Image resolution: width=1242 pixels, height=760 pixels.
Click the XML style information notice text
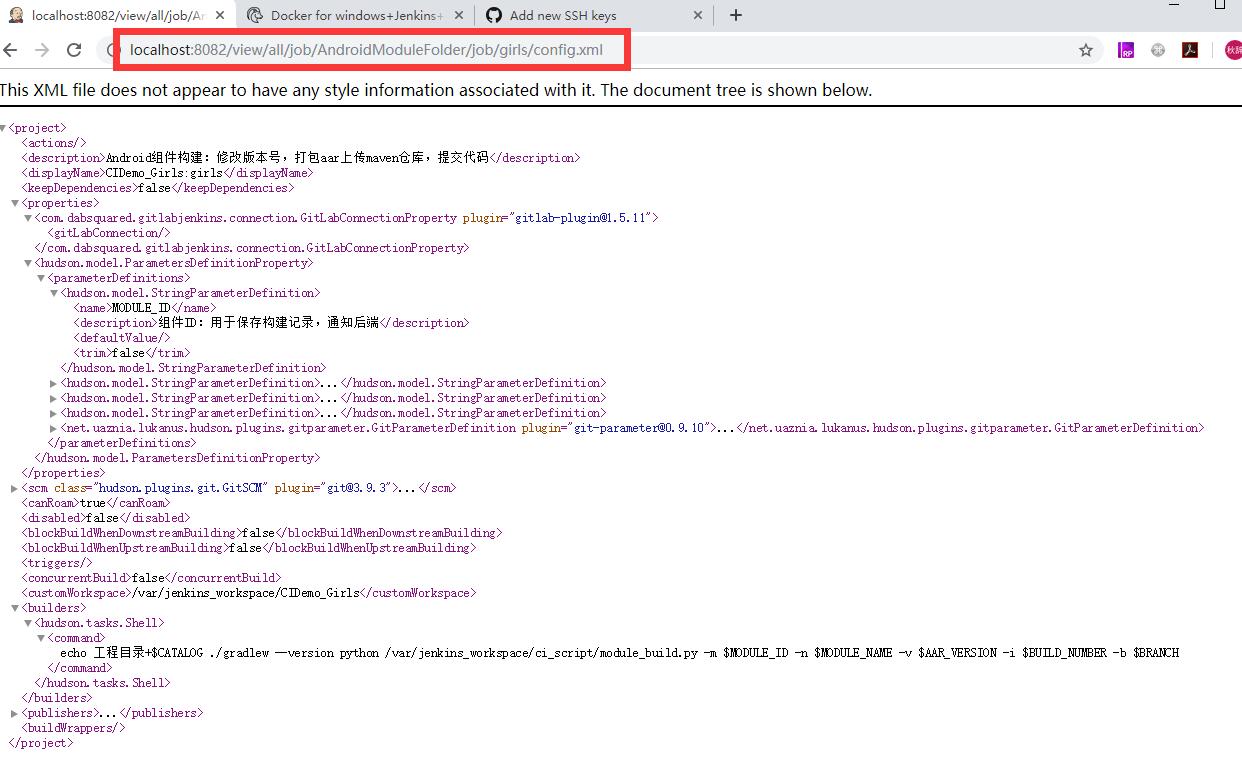tap(436, 90)
